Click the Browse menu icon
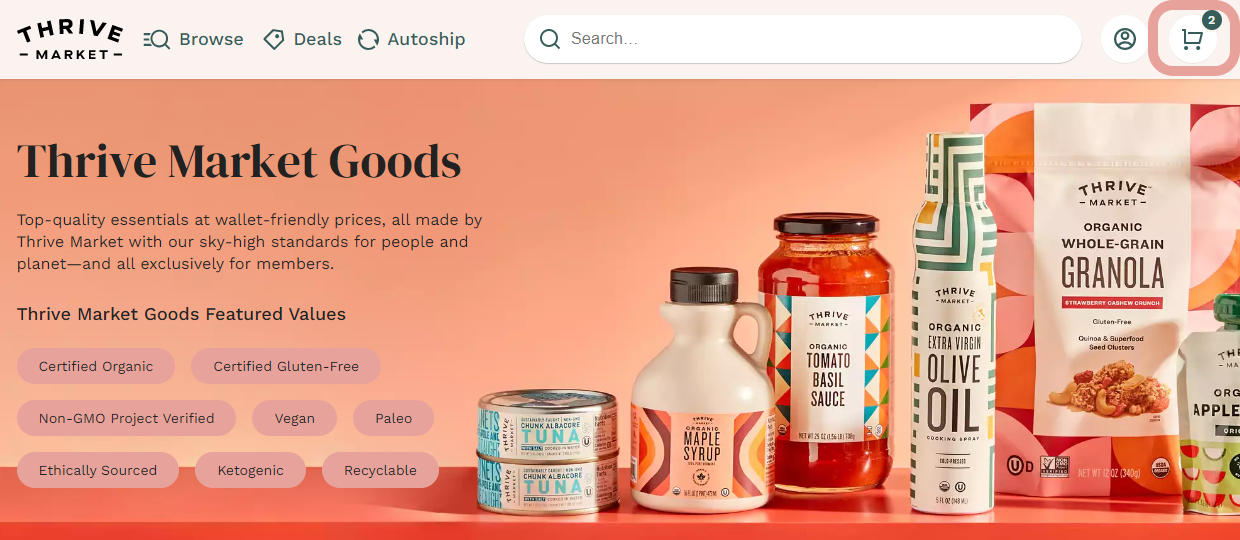 pos(156,39)
